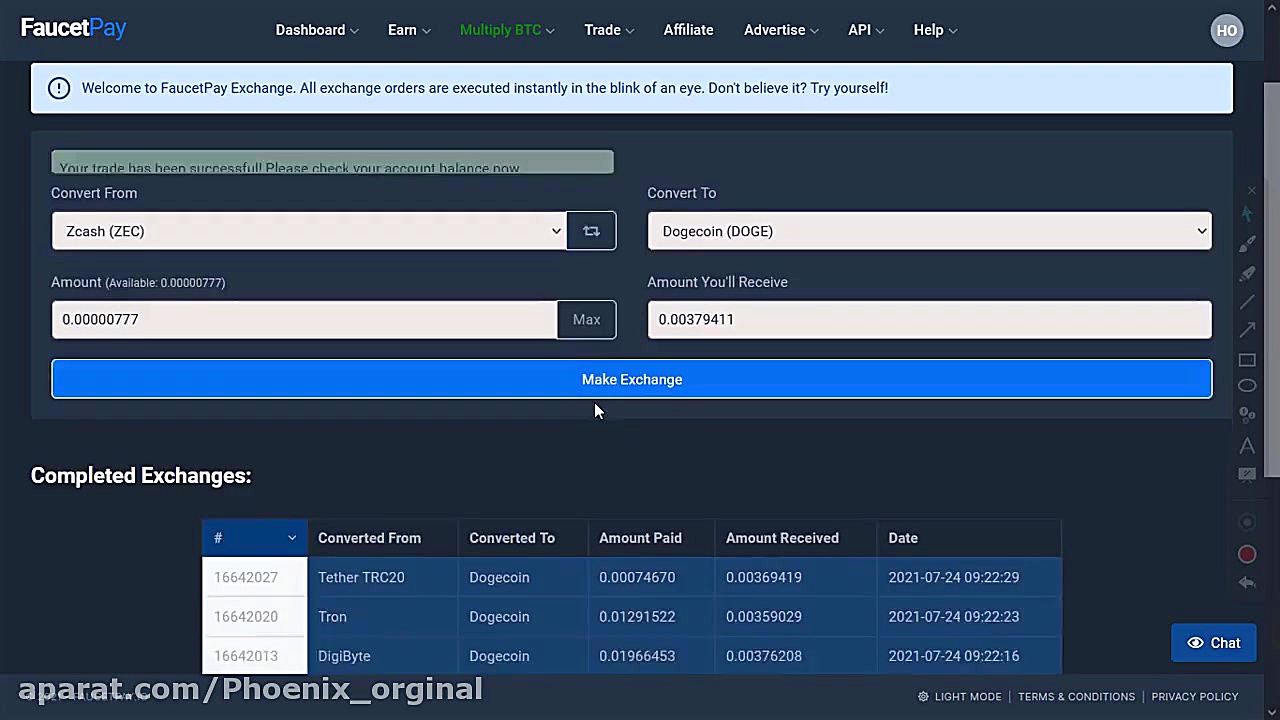Close the annotation toolbar with X

click(x=1251, y=190)
